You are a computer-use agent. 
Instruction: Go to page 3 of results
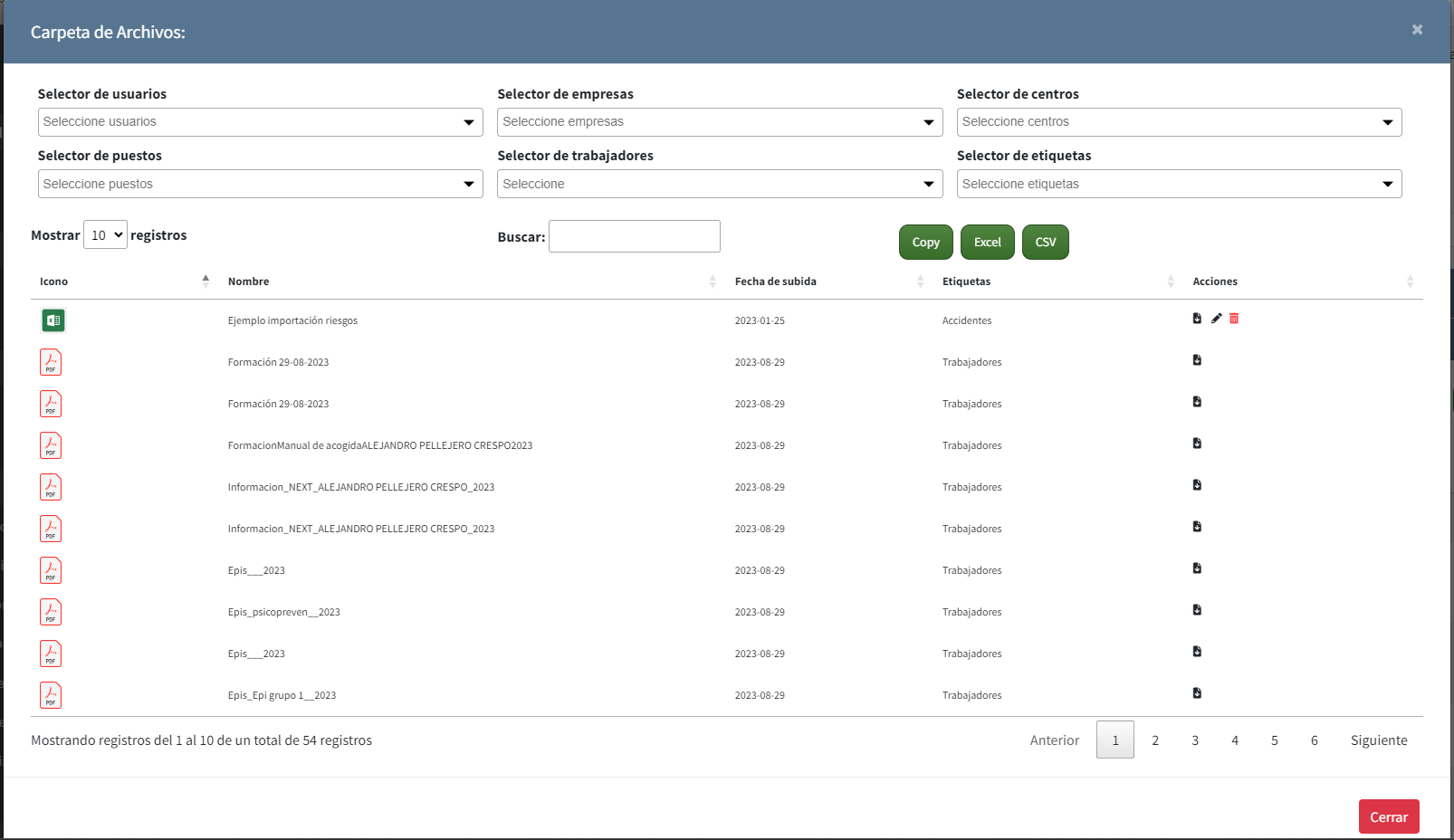[x=1195, y=740]
